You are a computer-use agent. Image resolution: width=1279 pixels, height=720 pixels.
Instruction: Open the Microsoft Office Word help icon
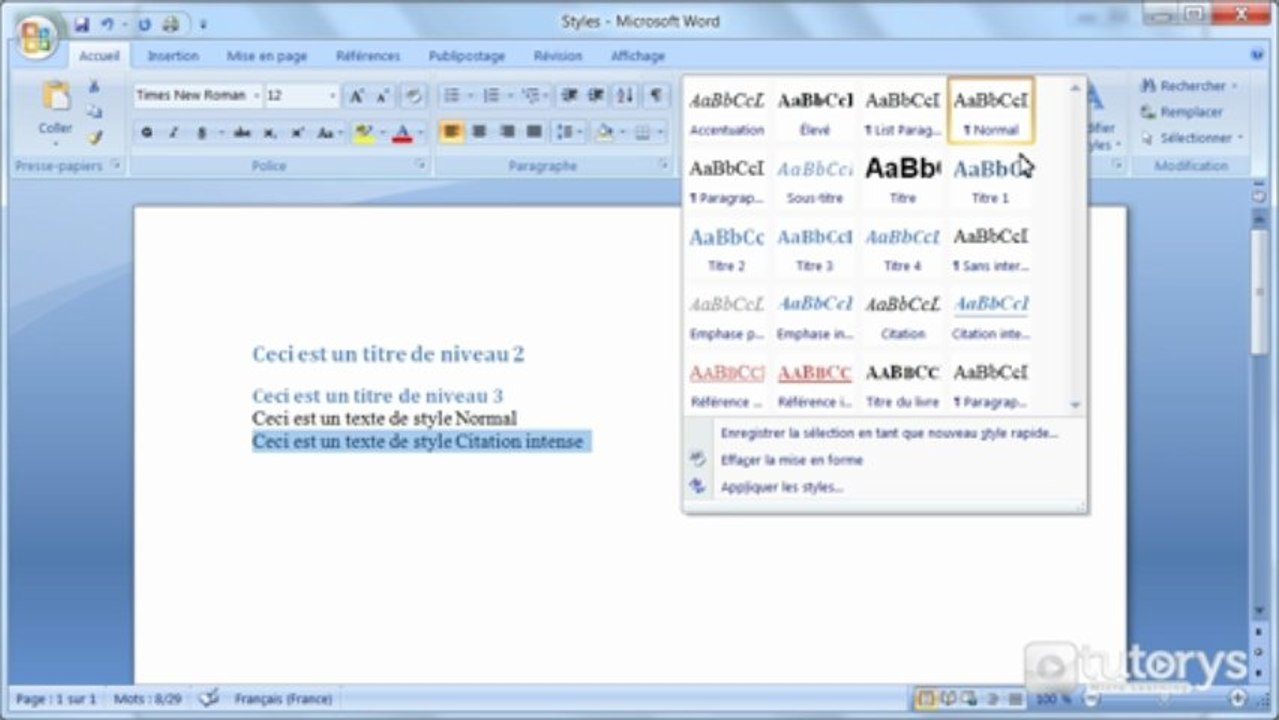(1257, 56)
